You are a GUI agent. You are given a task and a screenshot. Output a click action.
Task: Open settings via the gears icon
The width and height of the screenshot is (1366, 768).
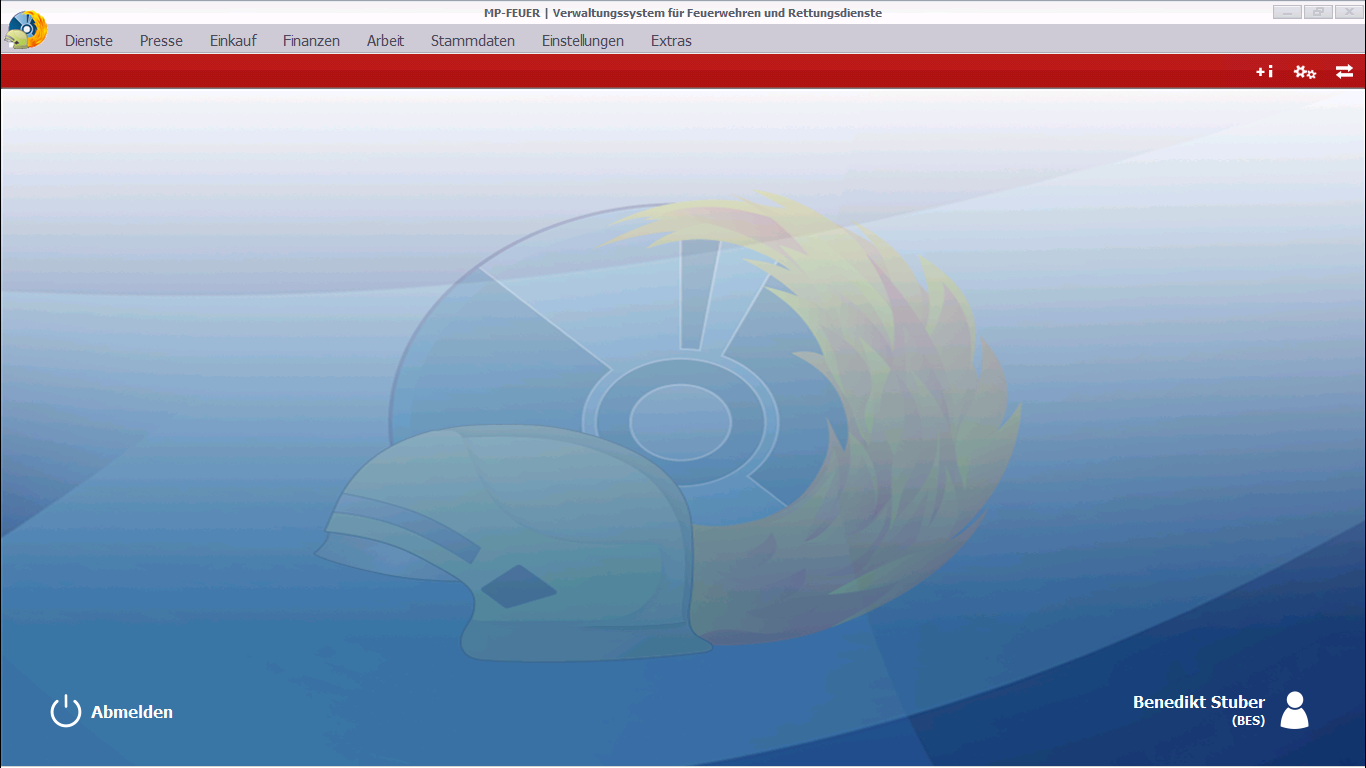pos(1305,72)
